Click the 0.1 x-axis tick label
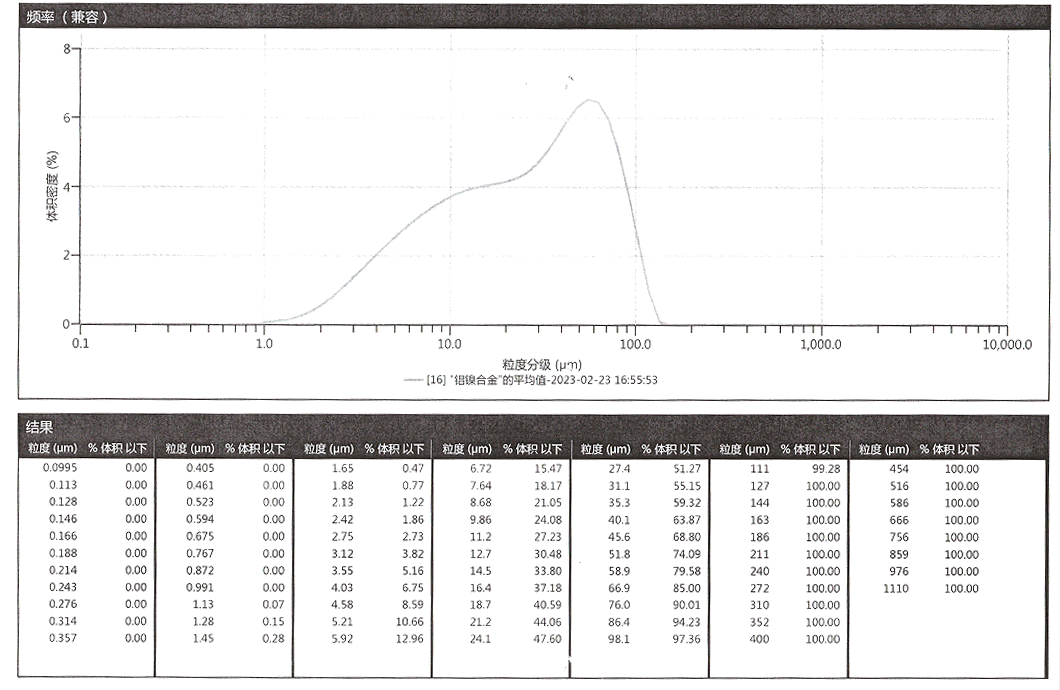This screenshot has height=690, width=1060. (80, 344)
